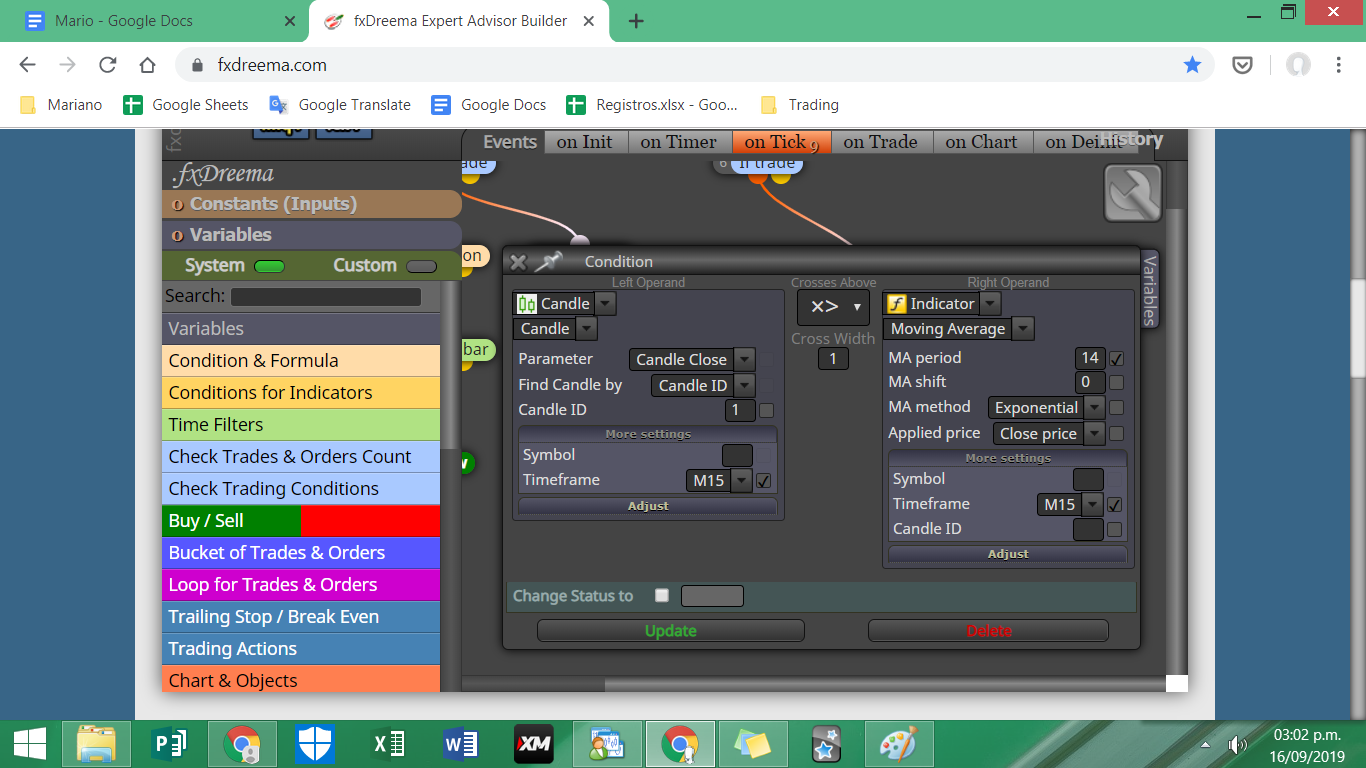Open the Pocket extension icon
Screen dimensions: 1366x768
[1242, 65]
